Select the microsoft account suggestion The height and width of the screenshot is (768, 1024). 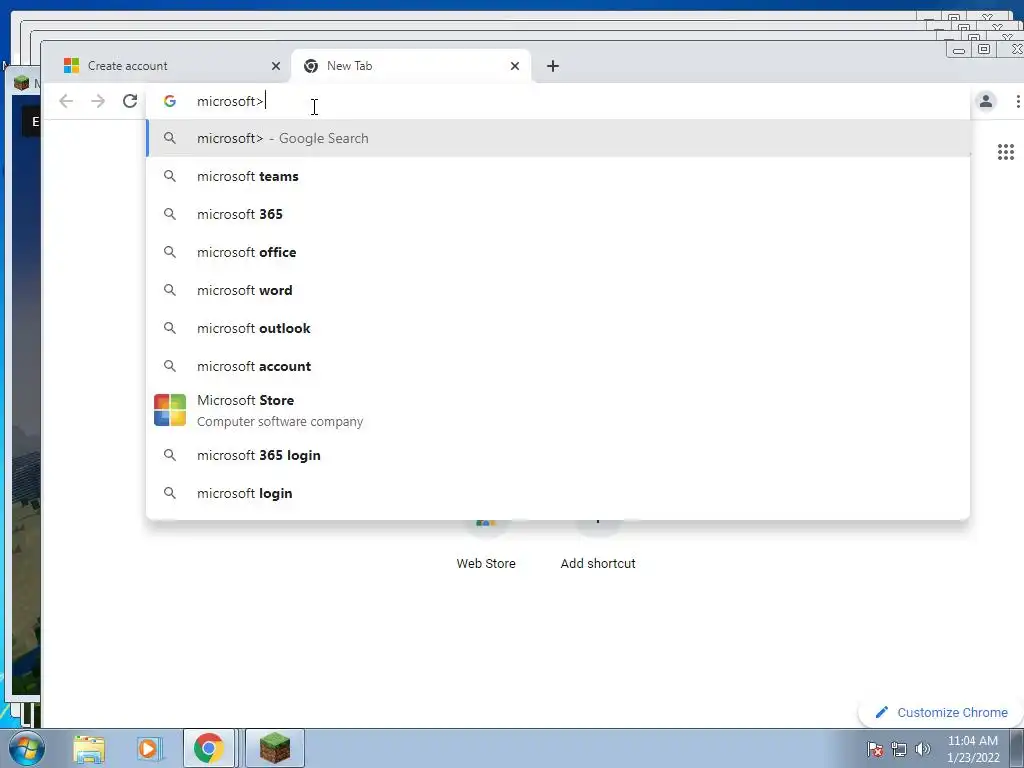558,366
